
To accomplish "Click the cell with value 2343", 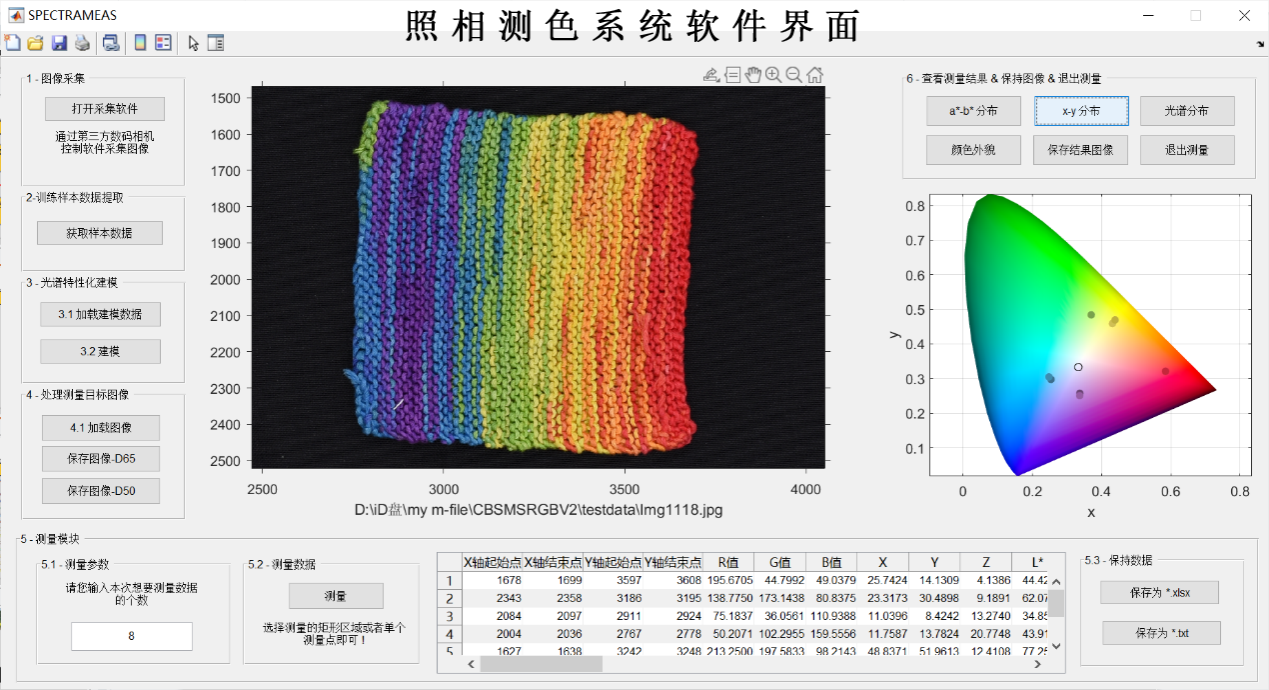I will click(x=492, y=598).
